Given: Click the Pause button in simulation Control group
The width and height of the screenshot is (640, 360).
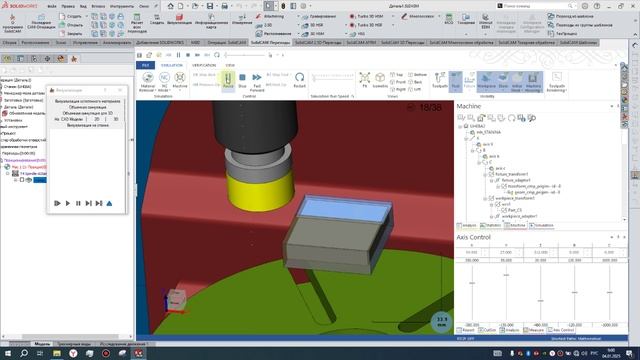Looking at the screenshot, I should pos(228,81).
